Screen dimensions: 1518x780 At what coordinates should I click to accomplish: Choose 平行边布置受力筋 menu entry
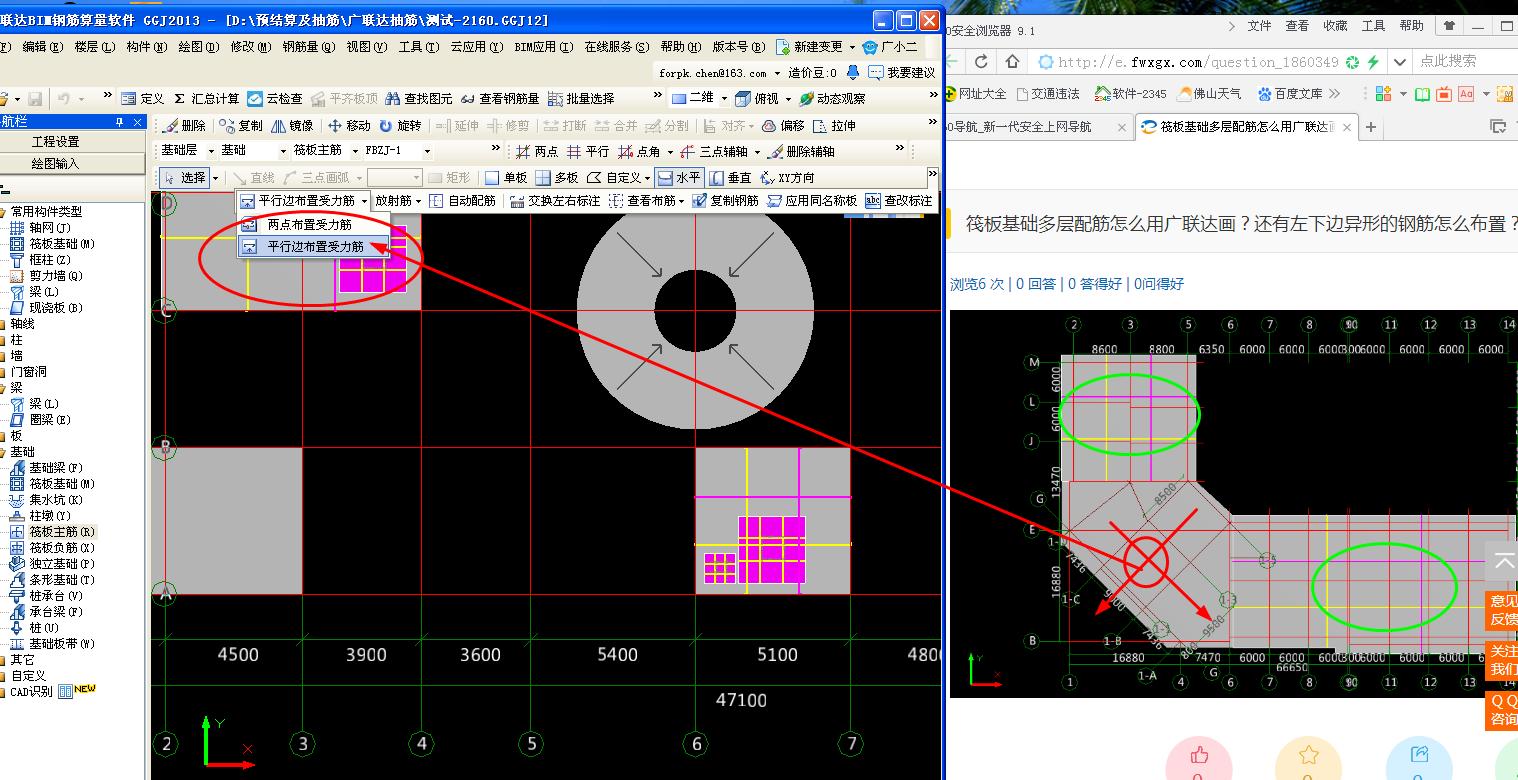[315, 246]
